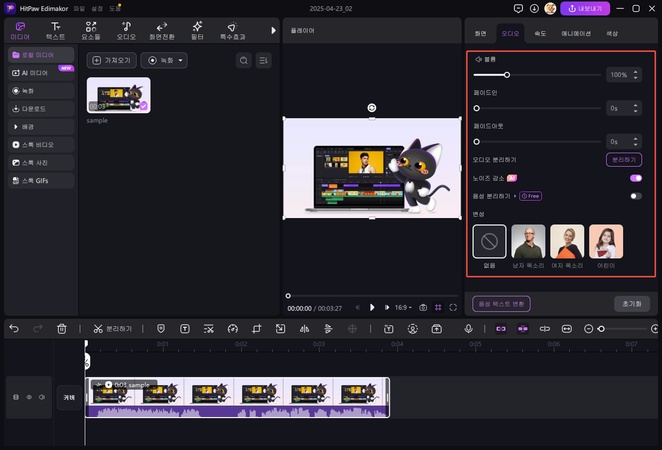Click the 볼륨 slider handle
Screen dimensions: 662x450
point(507,75)
